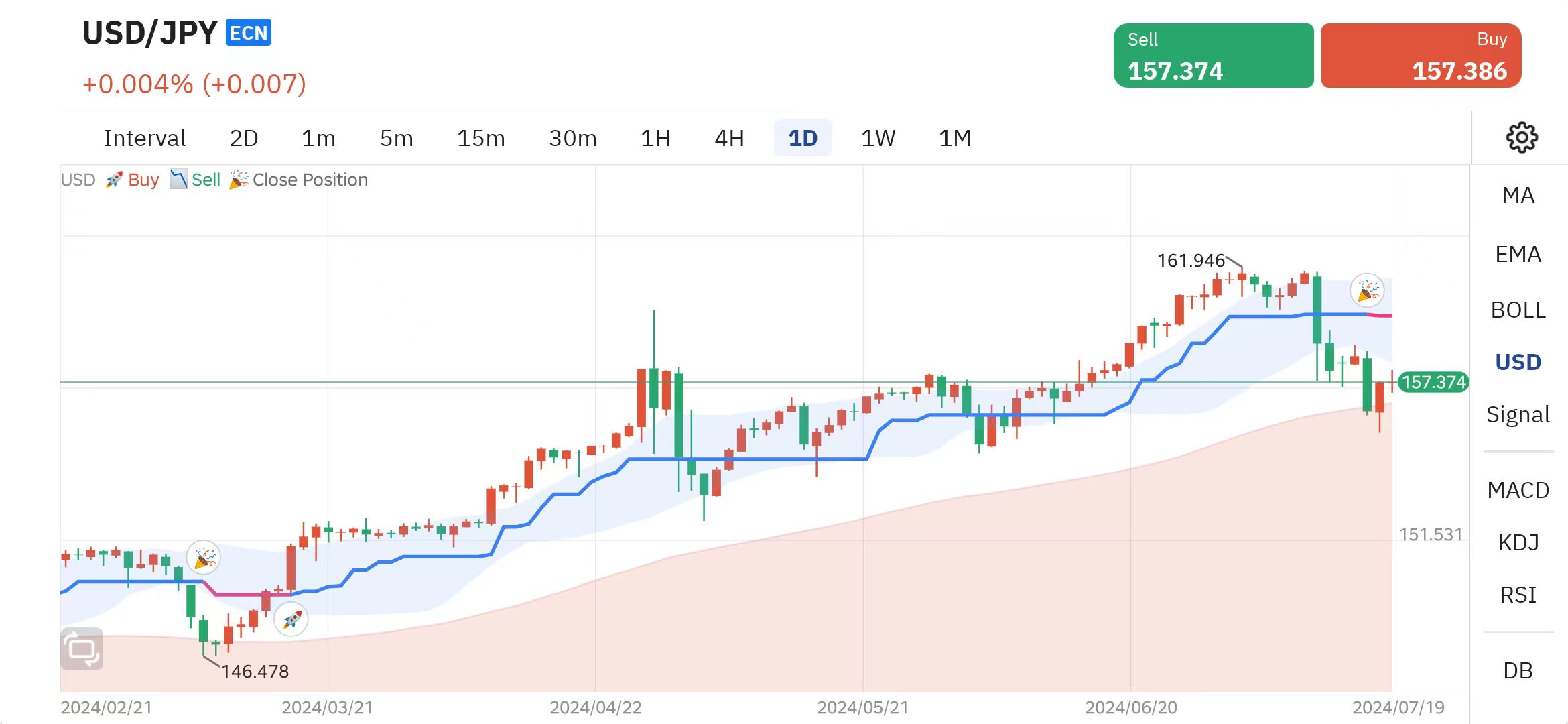Toggle the BOLL indicator overlay
The image size is (1568, 724).
click(1518, 310)
